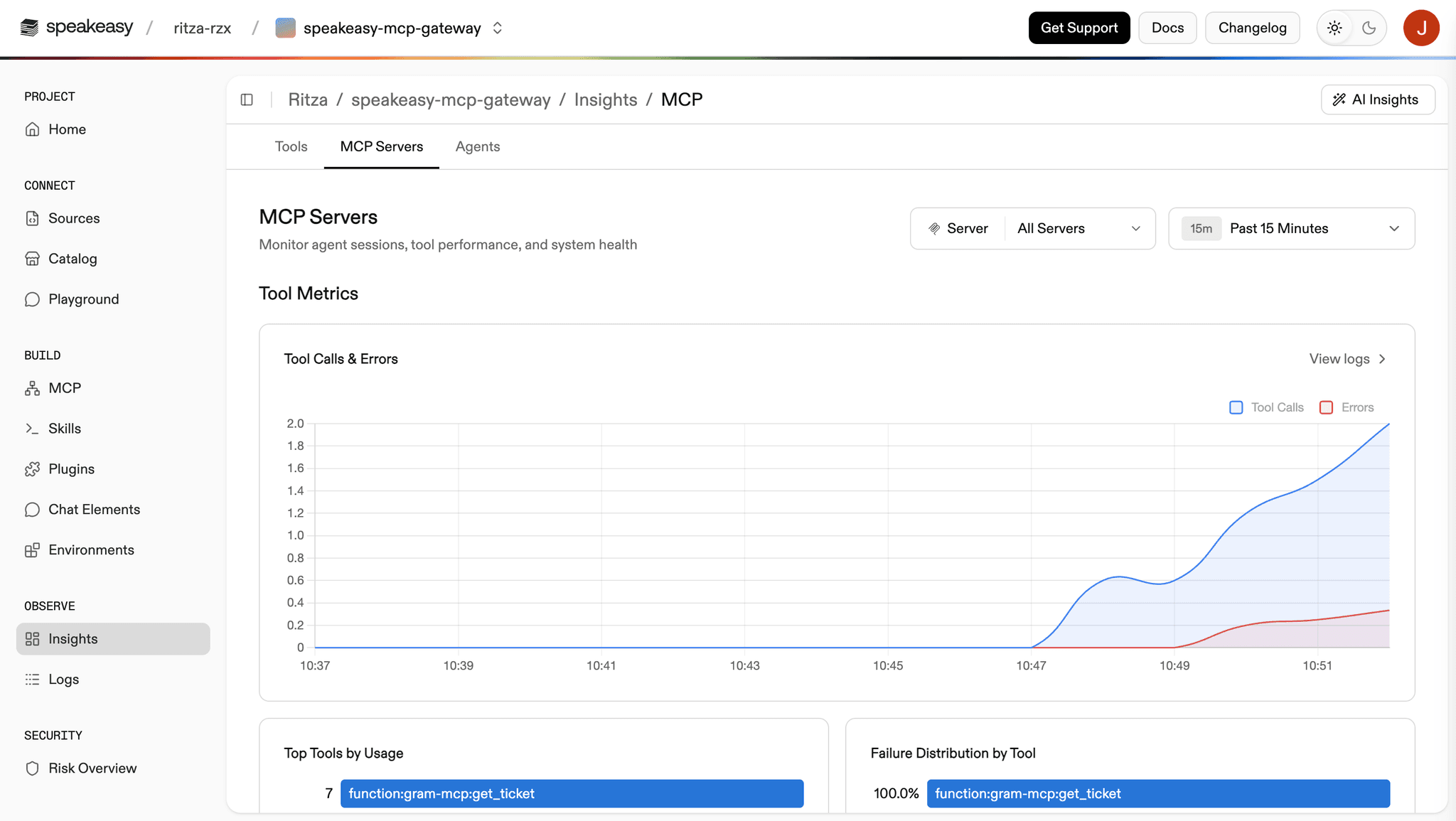Click the Insights breadcrumb link
This screenshot has height=821, width=1456.
coord(606,100)
